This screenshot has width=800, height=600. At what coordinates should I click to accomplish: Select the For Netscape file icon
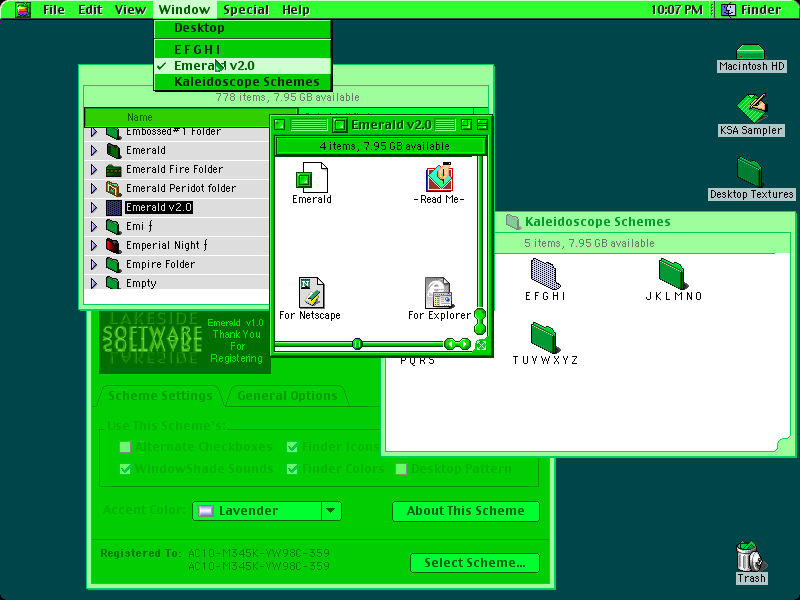point(311,292)
